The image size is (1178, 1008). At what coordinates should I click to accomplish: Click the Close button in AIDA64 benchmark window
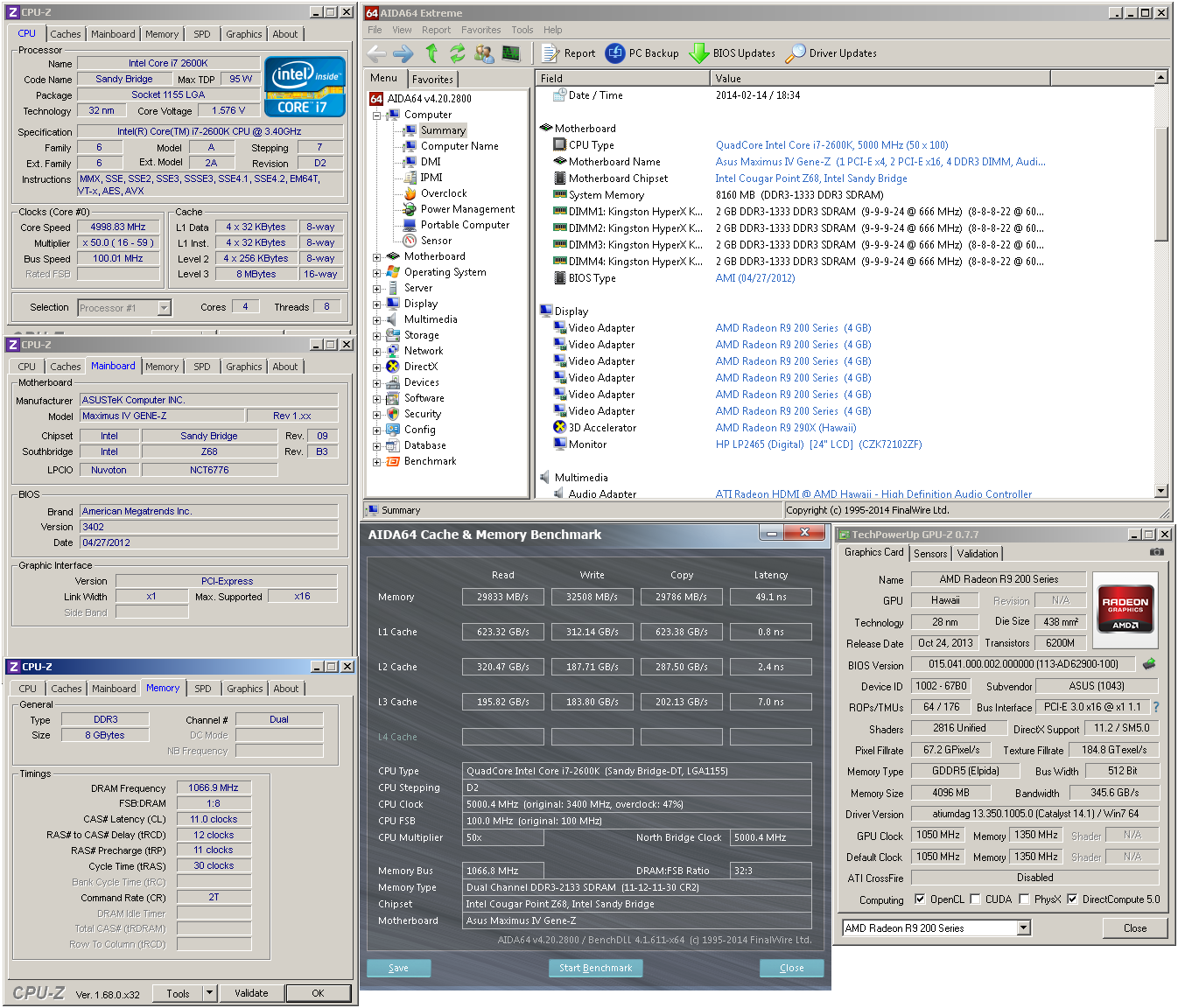(791, 968)
